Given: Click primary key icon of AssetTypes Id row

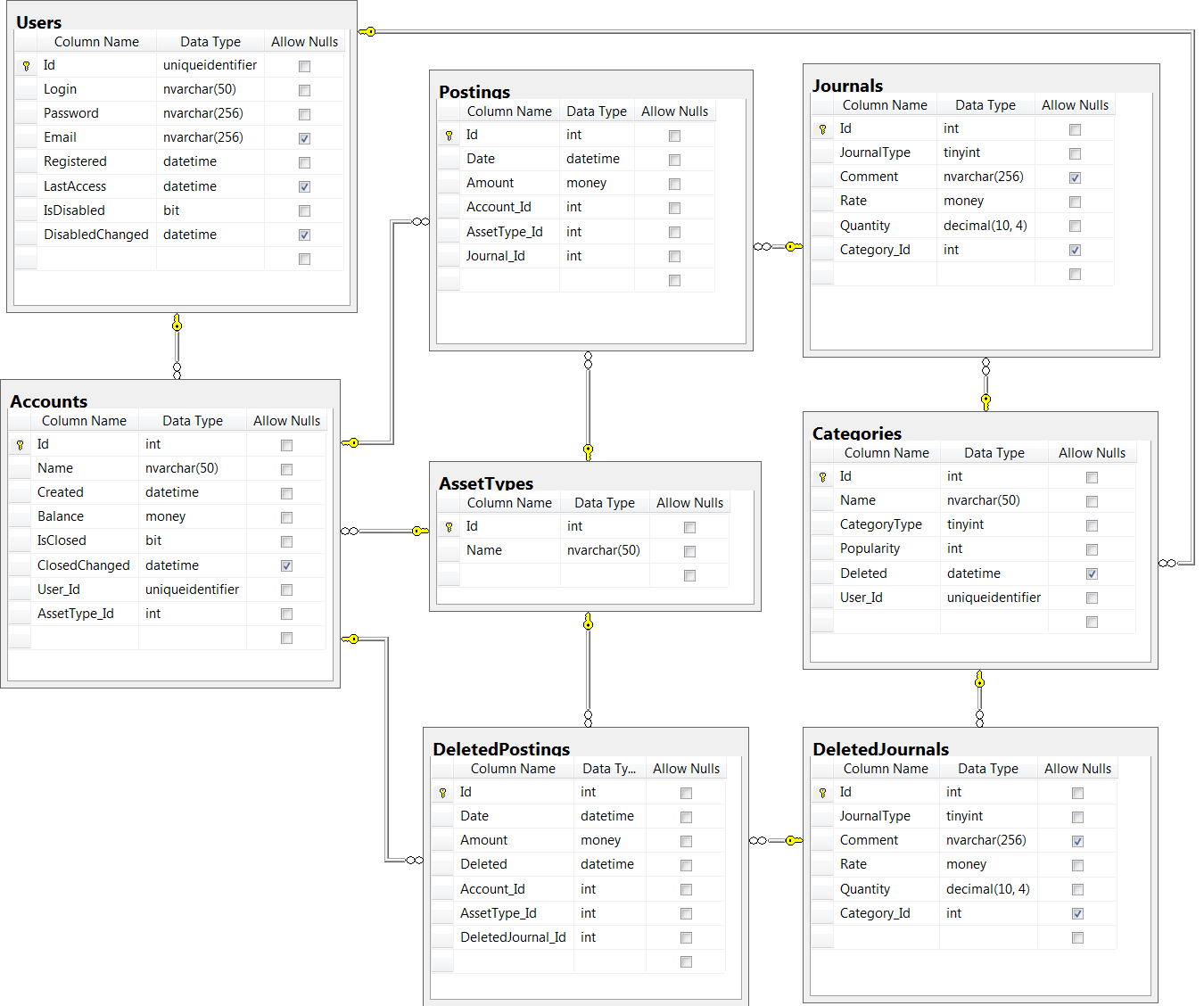Looking at the screenshot, I should [449, 527].
